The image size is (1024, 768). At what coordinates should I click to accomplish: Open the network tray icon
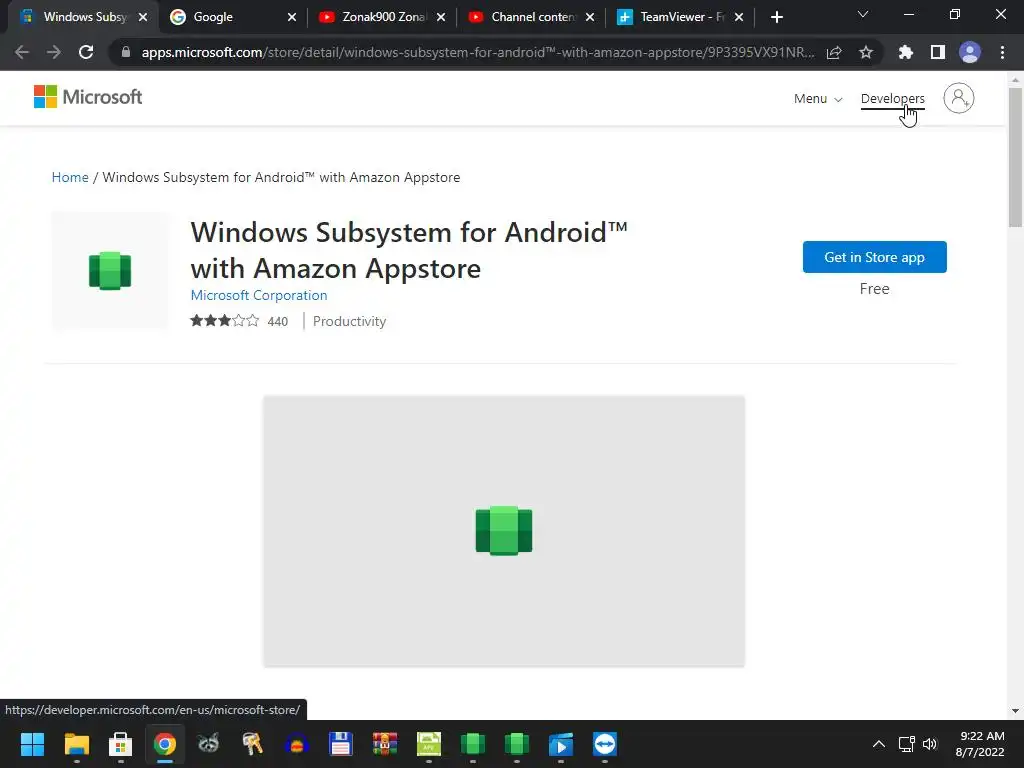906,744
